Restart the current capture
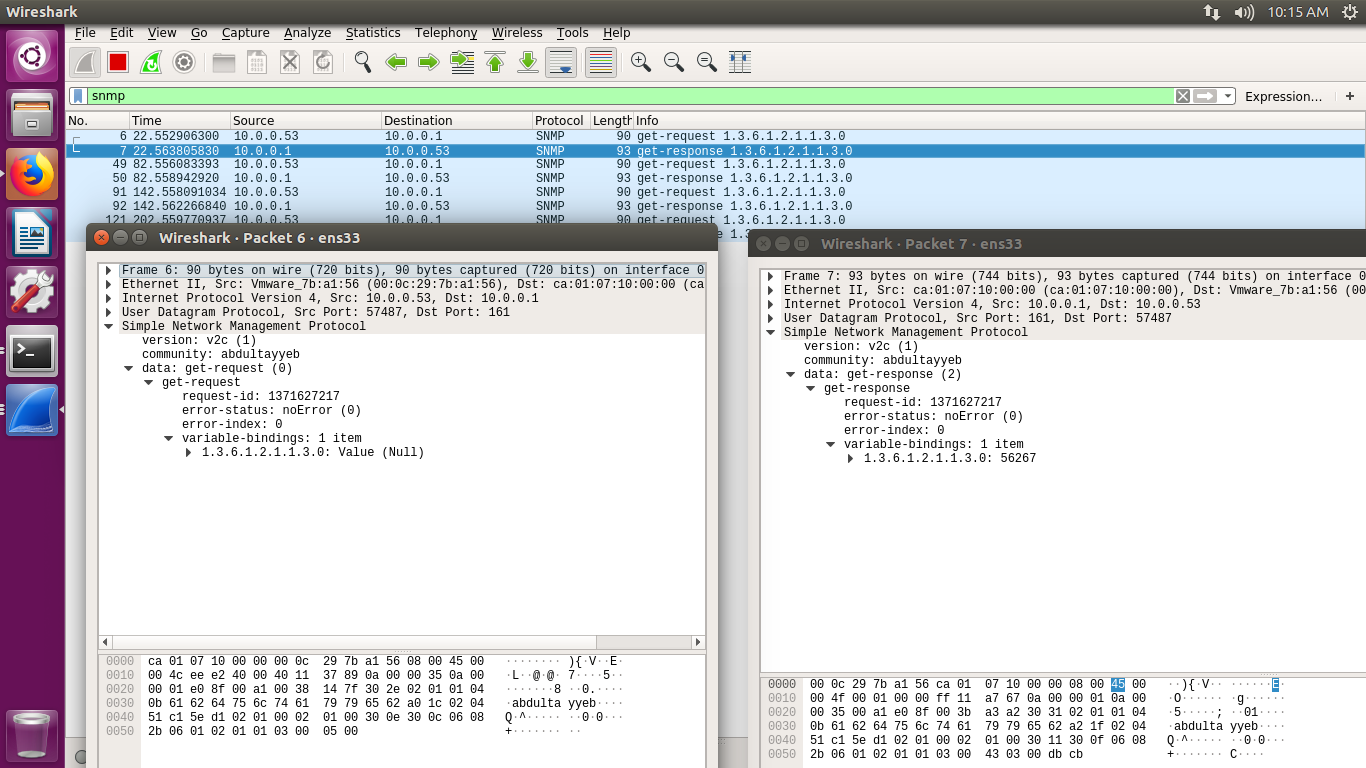The width and height of the screenshot is (1366, 768). (x=151, y=62)
